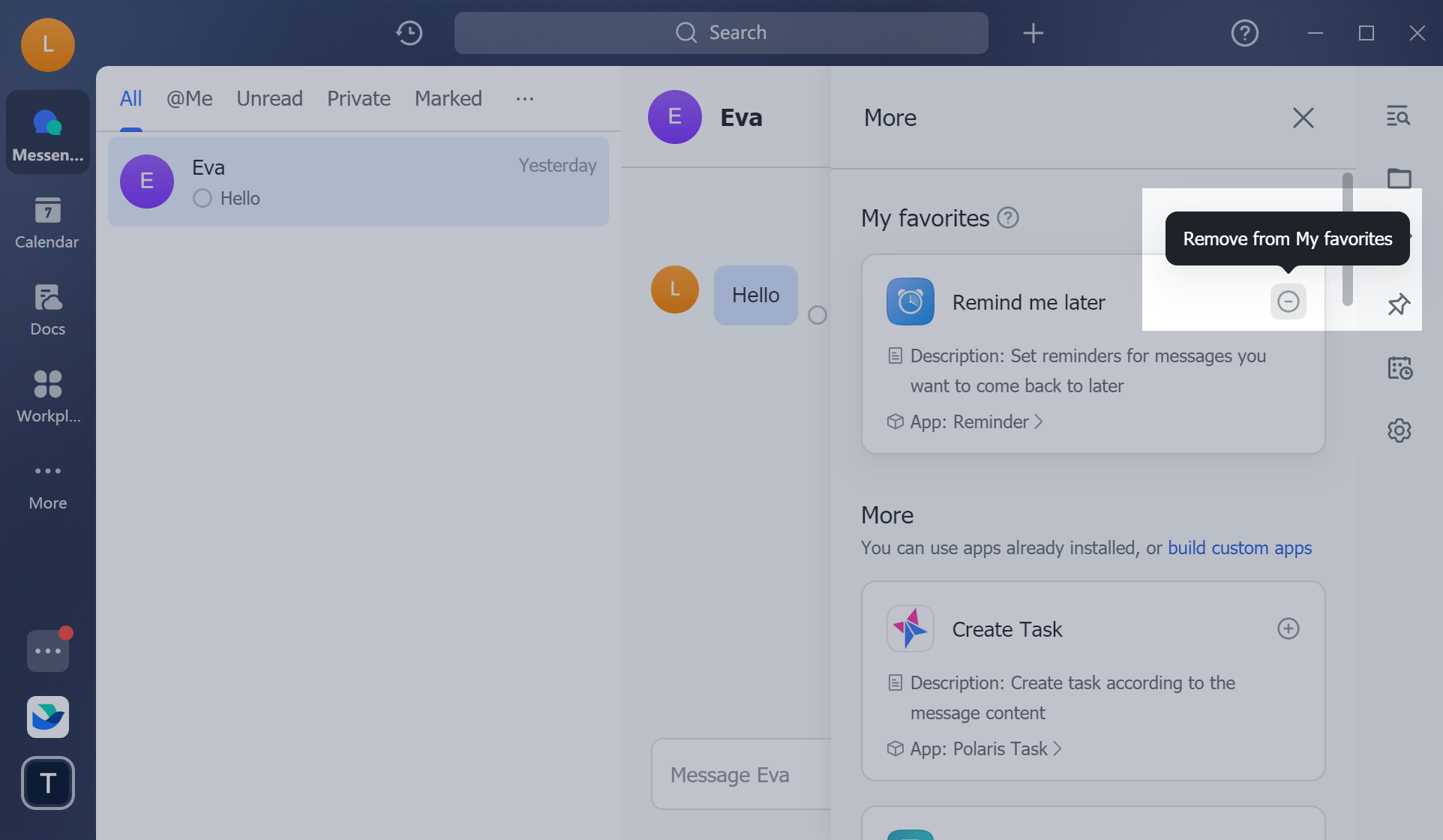Click the plus icon next to search
Screen dimensions: 1443x840
pos(1033,33)
